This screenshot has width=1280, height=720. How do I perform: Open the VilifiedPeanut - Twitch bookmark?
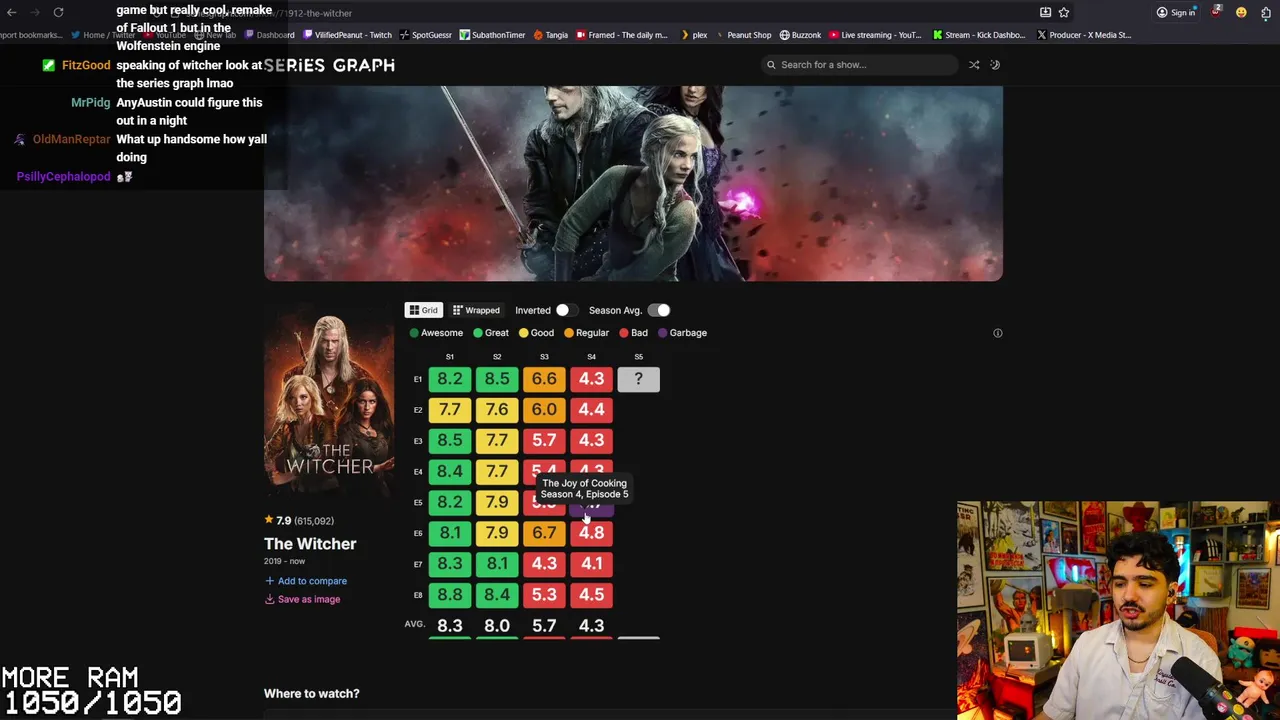coord(347,35)
